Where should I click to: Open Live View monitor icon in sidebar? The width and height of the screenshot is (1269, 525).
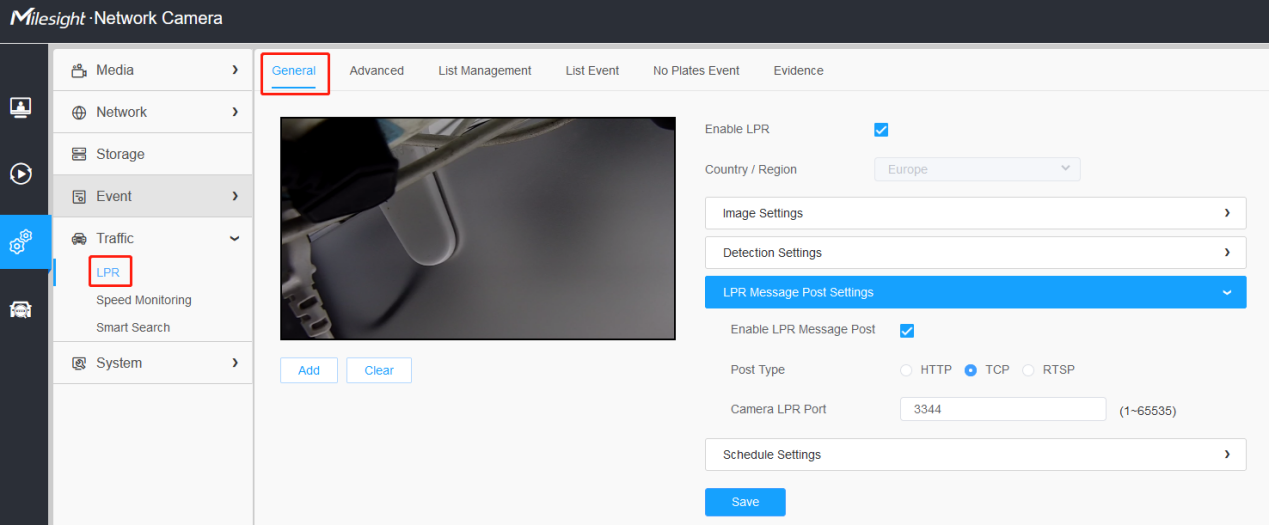(x=20, y=107)
